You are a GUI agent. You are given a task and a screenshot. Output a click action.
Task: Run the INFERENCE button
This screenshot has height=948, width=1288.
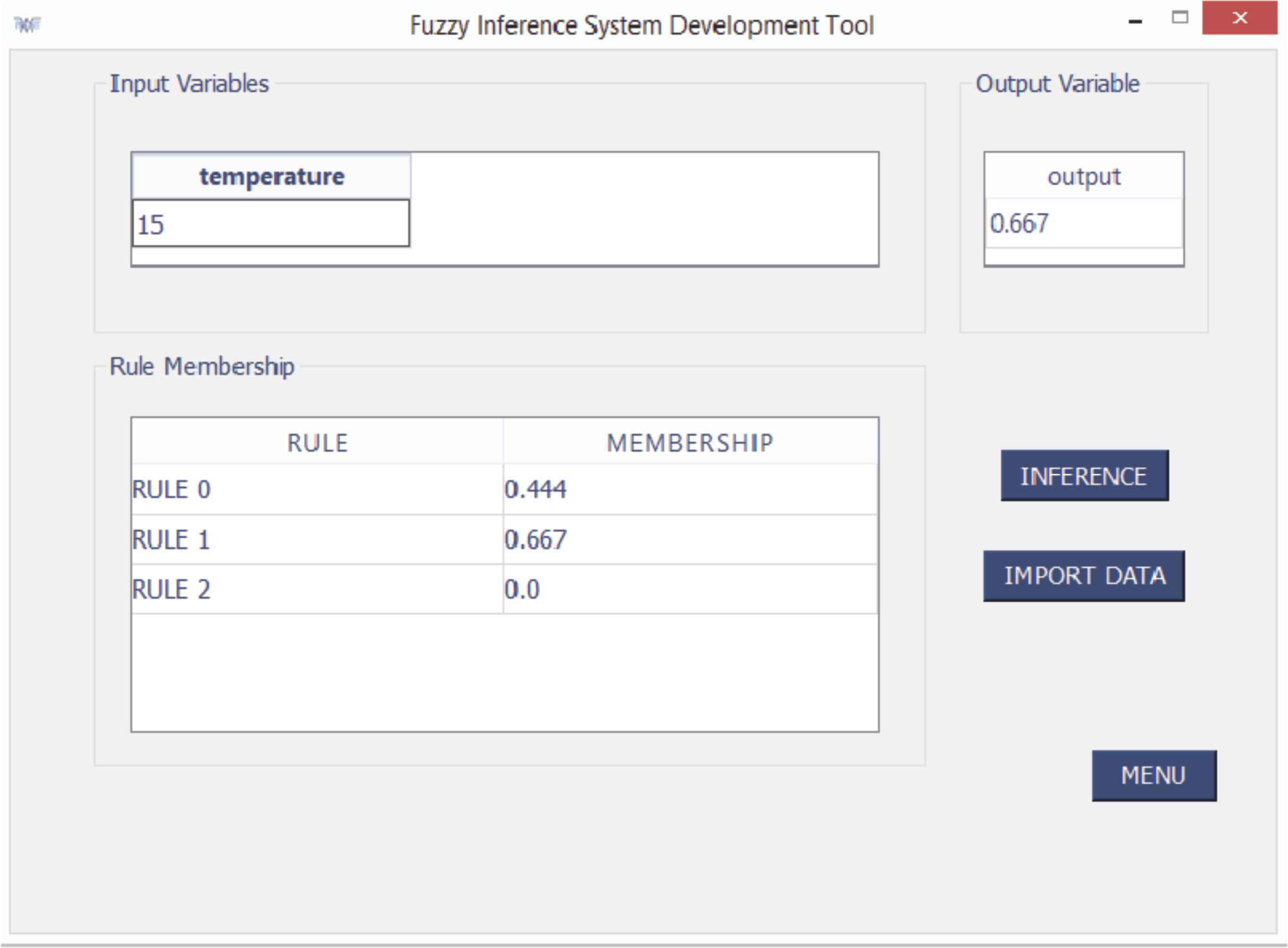tap(1084, 476)
